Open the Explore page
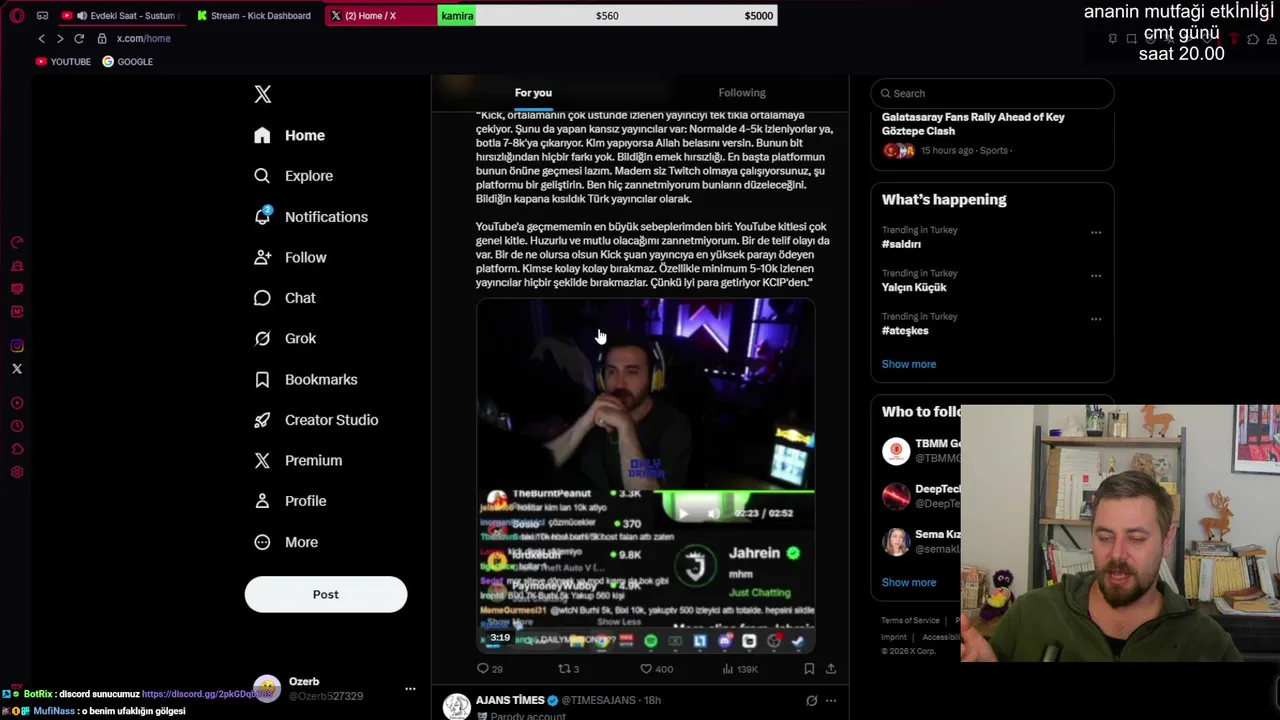This screenshot has height=720, width=1280. (x=294, y=176)
